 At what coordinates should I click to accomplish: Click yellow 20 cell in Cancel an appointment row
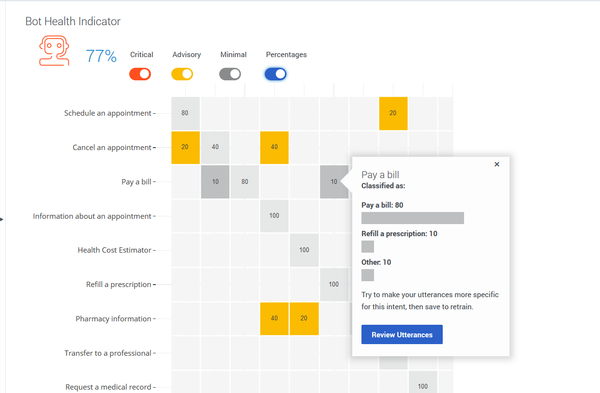(185, 147)
